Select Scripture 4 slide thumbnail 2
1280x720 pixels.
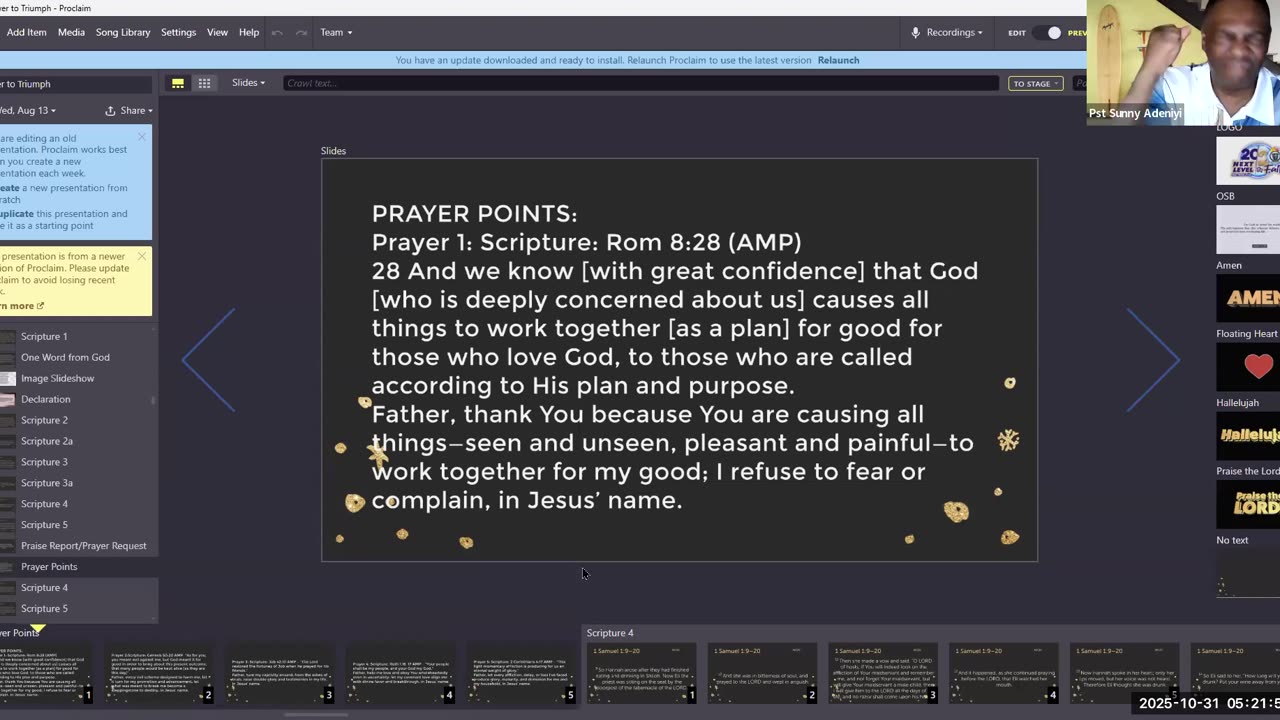(x=762, y=673)
